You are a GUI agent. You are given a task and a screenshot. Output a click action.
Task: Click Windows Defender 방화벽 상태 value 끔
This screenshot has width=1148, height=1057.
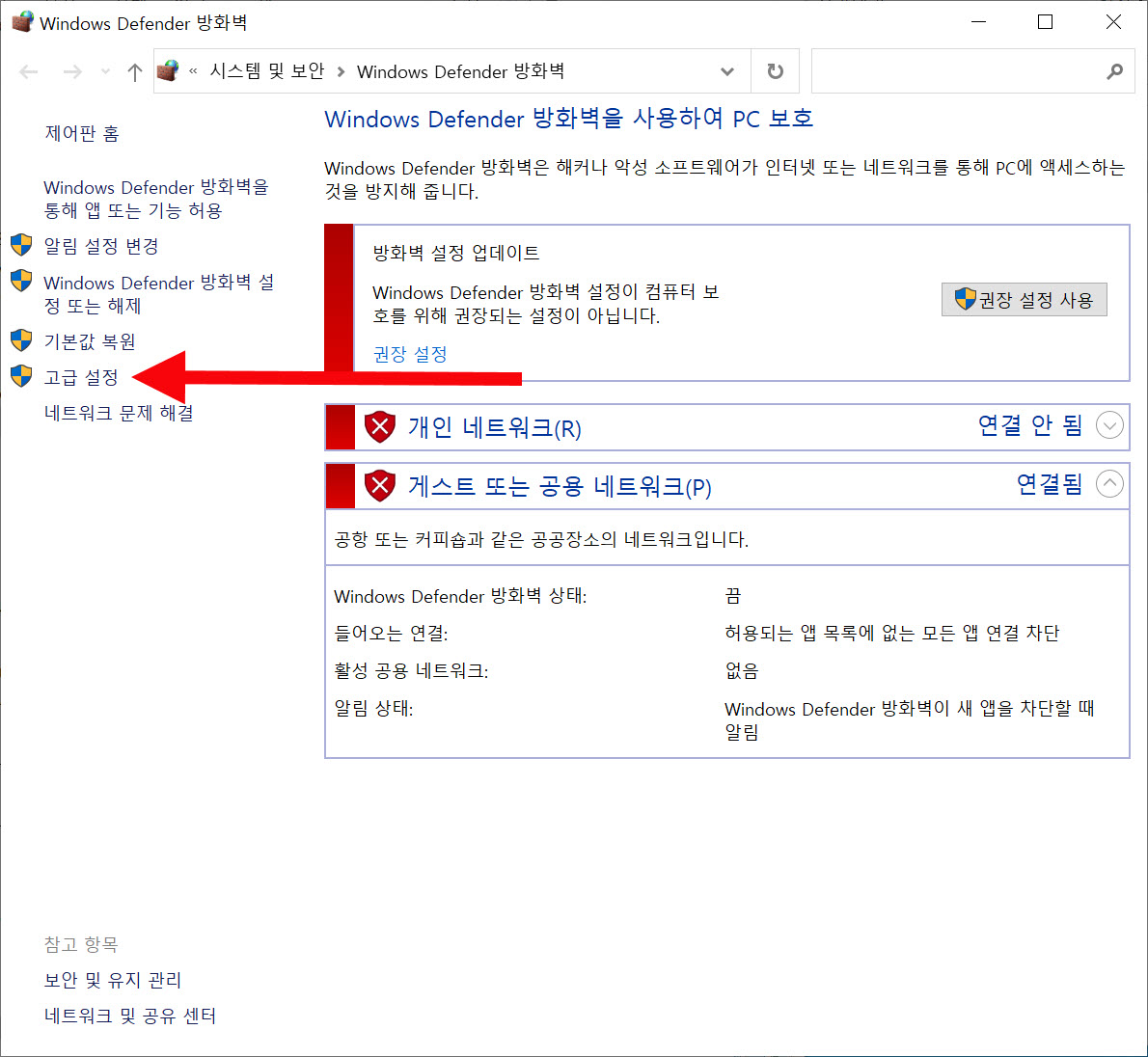pos(733,596)
